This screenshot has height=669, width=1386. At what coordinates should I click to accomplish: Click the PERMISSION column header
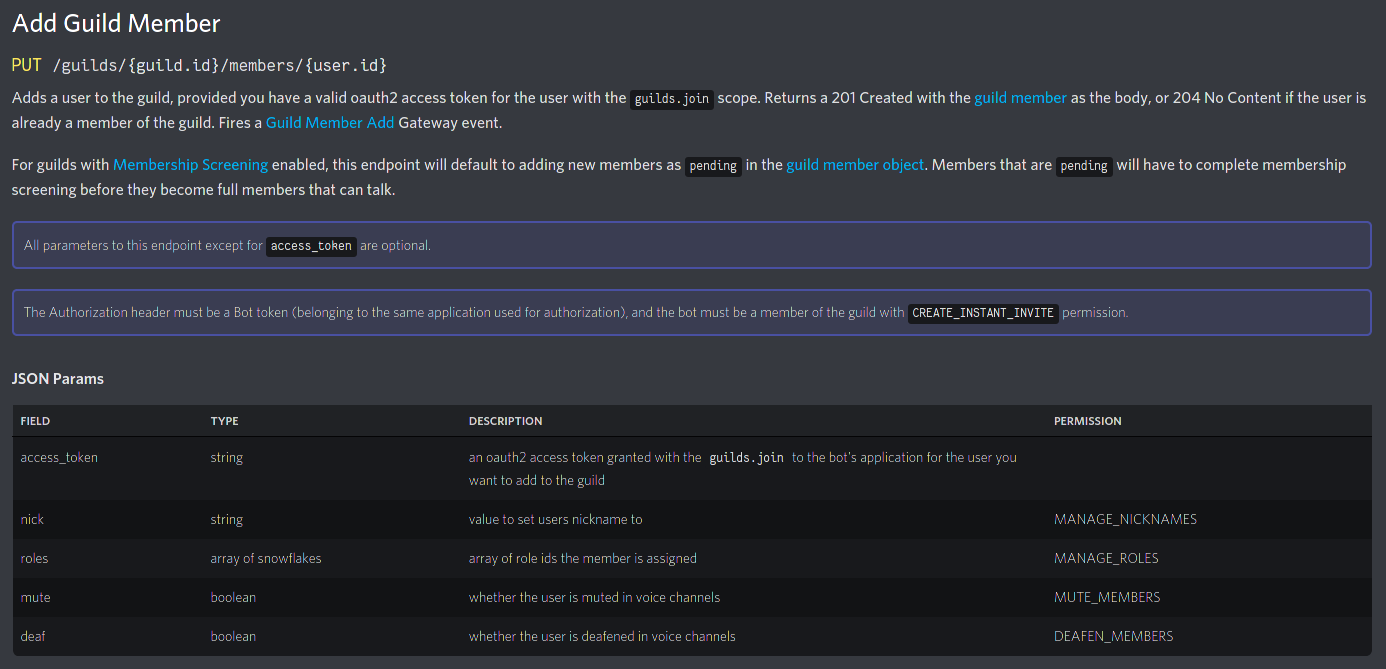pyautogui.click(x=1087, y=421)
